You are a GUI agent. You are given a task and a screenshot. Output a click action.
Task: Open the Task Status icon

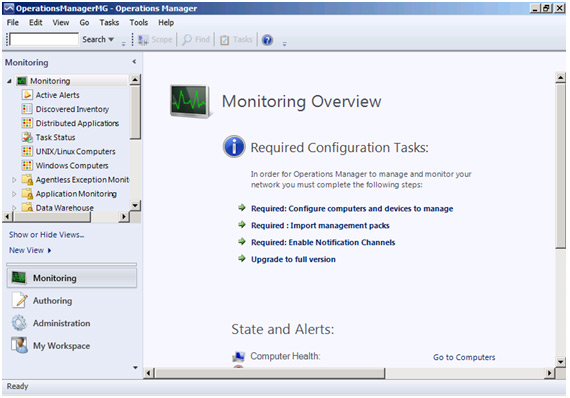tap(27, 137)
